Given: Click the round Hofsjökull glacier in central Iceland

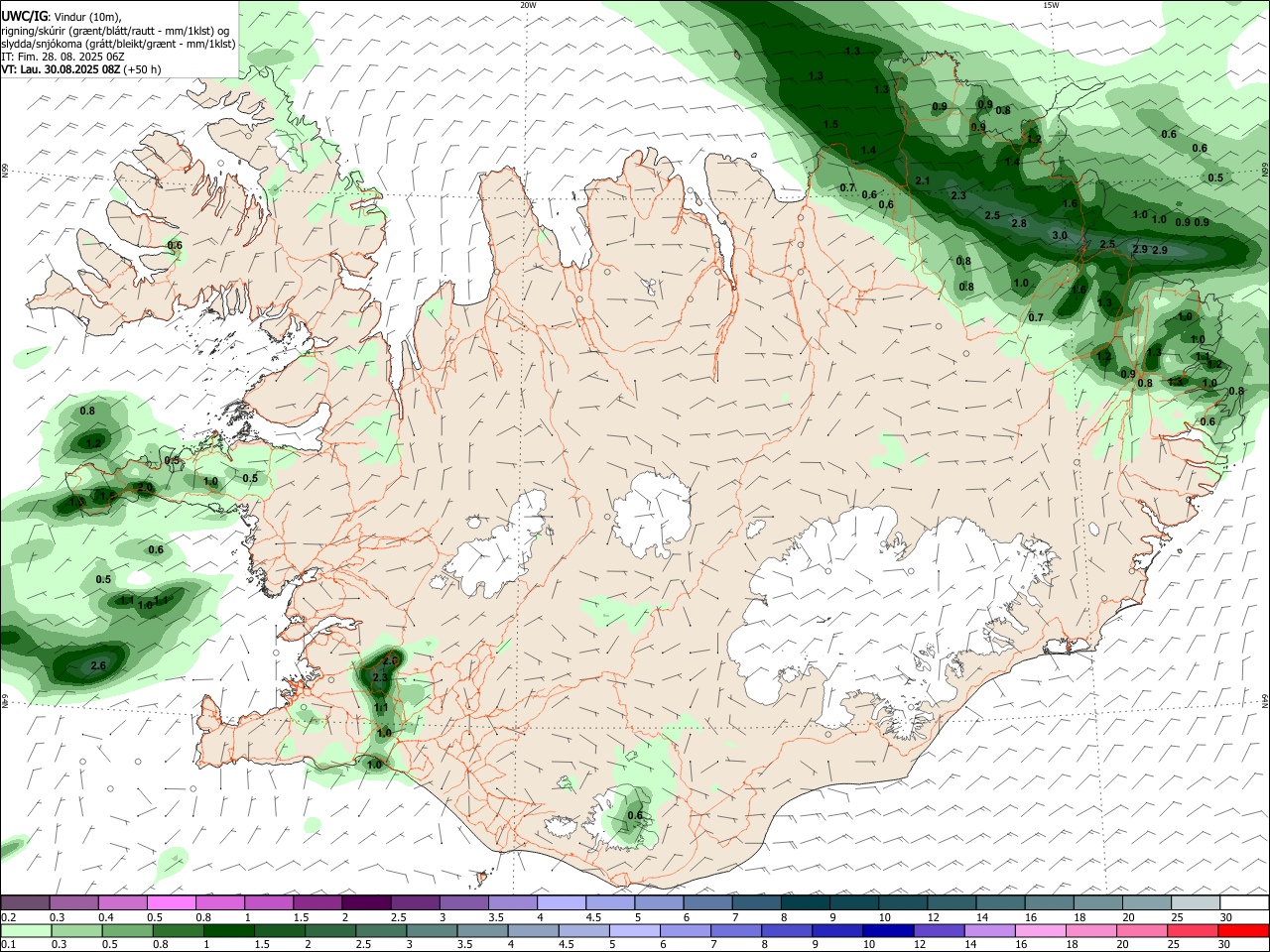Looking at the screenshot, I should point(652,514).
